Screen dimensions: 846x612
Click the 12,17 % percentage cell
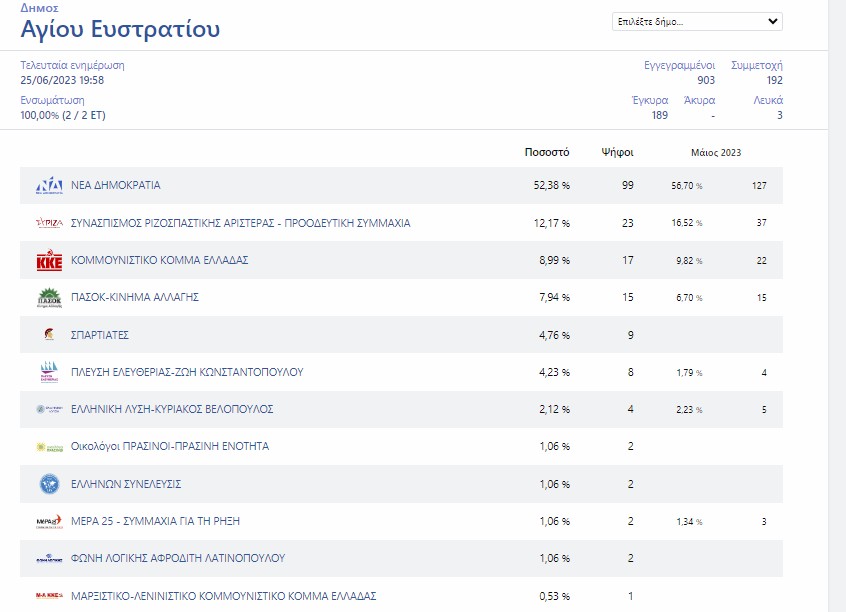click(x=551, y=223)
